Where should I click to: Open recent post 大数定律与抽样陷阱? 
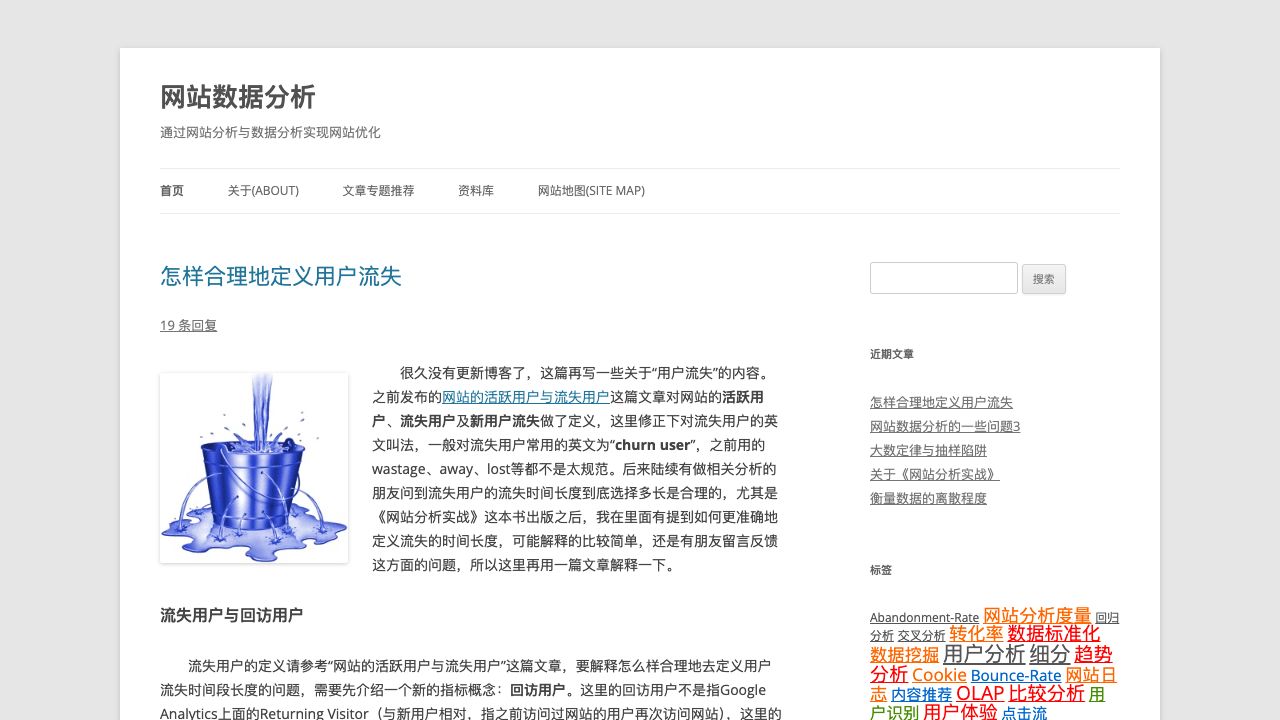click(928, 450)
